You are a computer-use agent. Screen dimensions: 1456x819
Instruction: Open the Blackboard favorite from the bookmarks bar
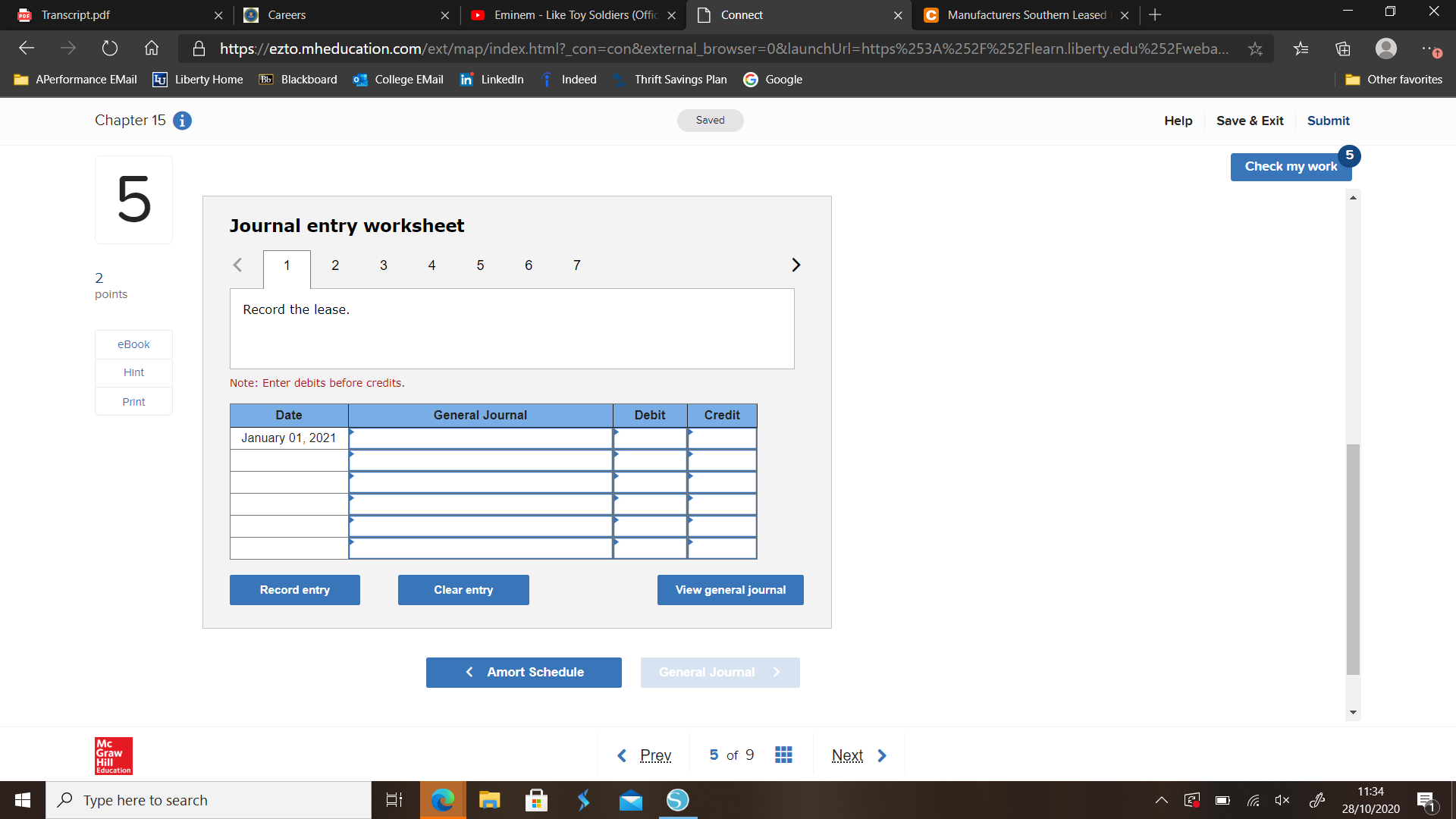[297, 79]
